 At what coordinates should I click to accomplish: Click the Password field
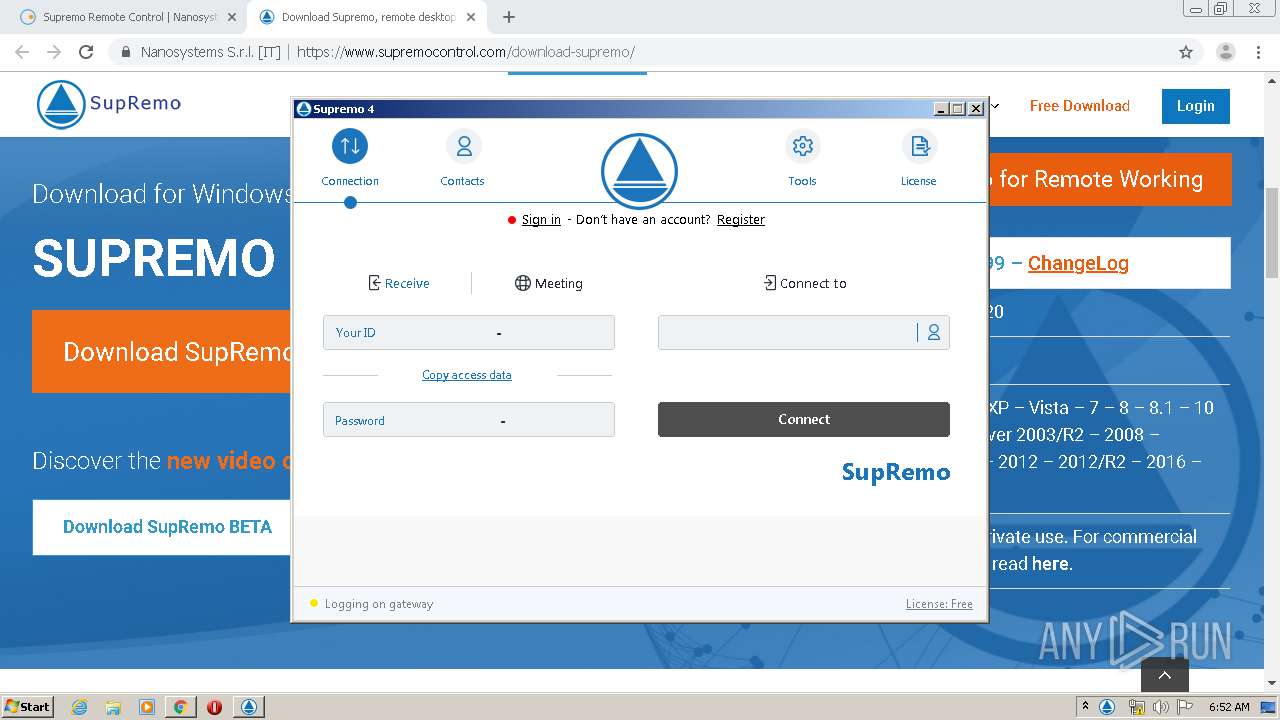pyautogui.click(x=469, y=420)
